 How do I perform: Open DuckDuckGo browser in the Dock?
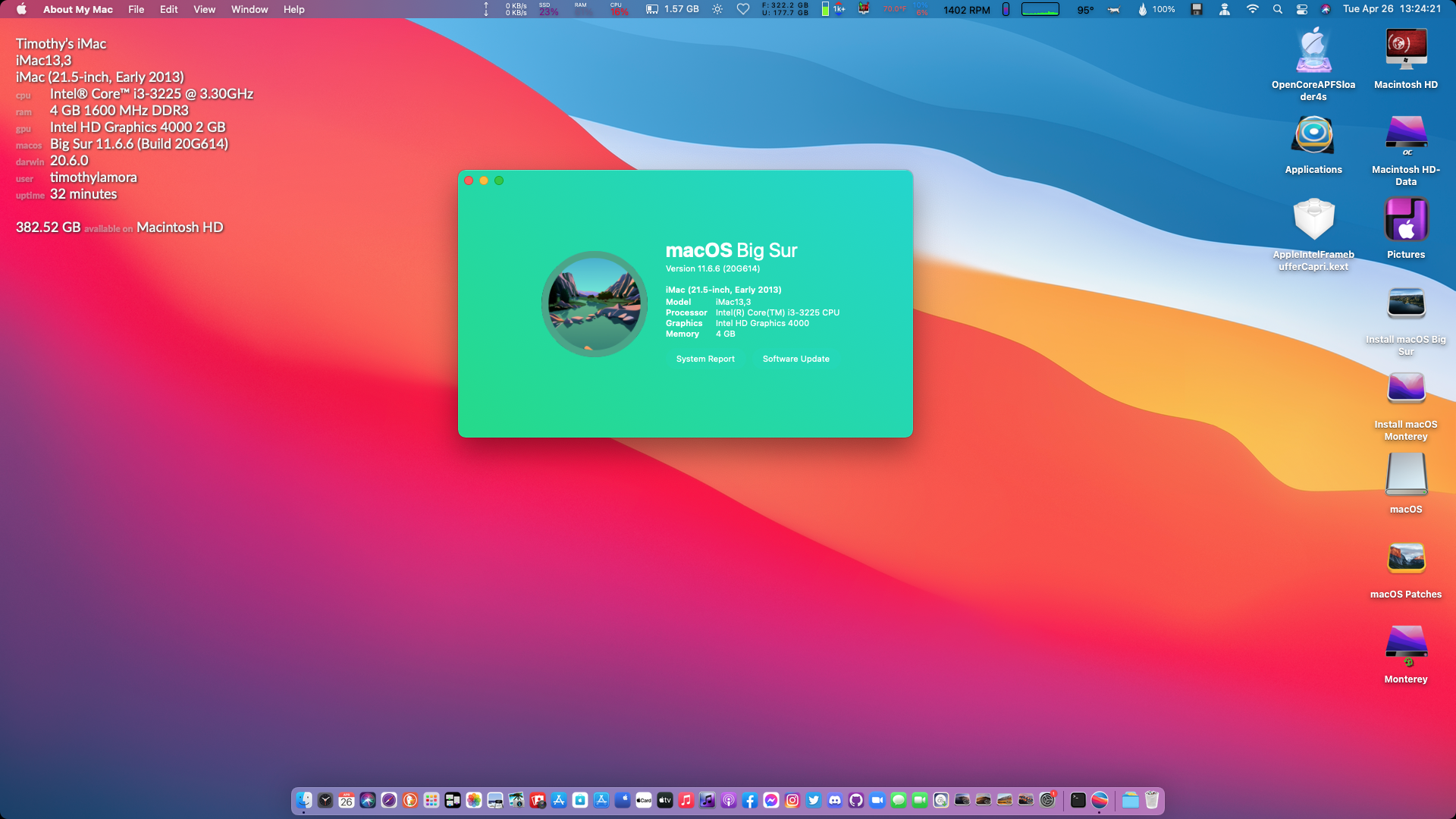pyautogui.click(x=410, y=800)
